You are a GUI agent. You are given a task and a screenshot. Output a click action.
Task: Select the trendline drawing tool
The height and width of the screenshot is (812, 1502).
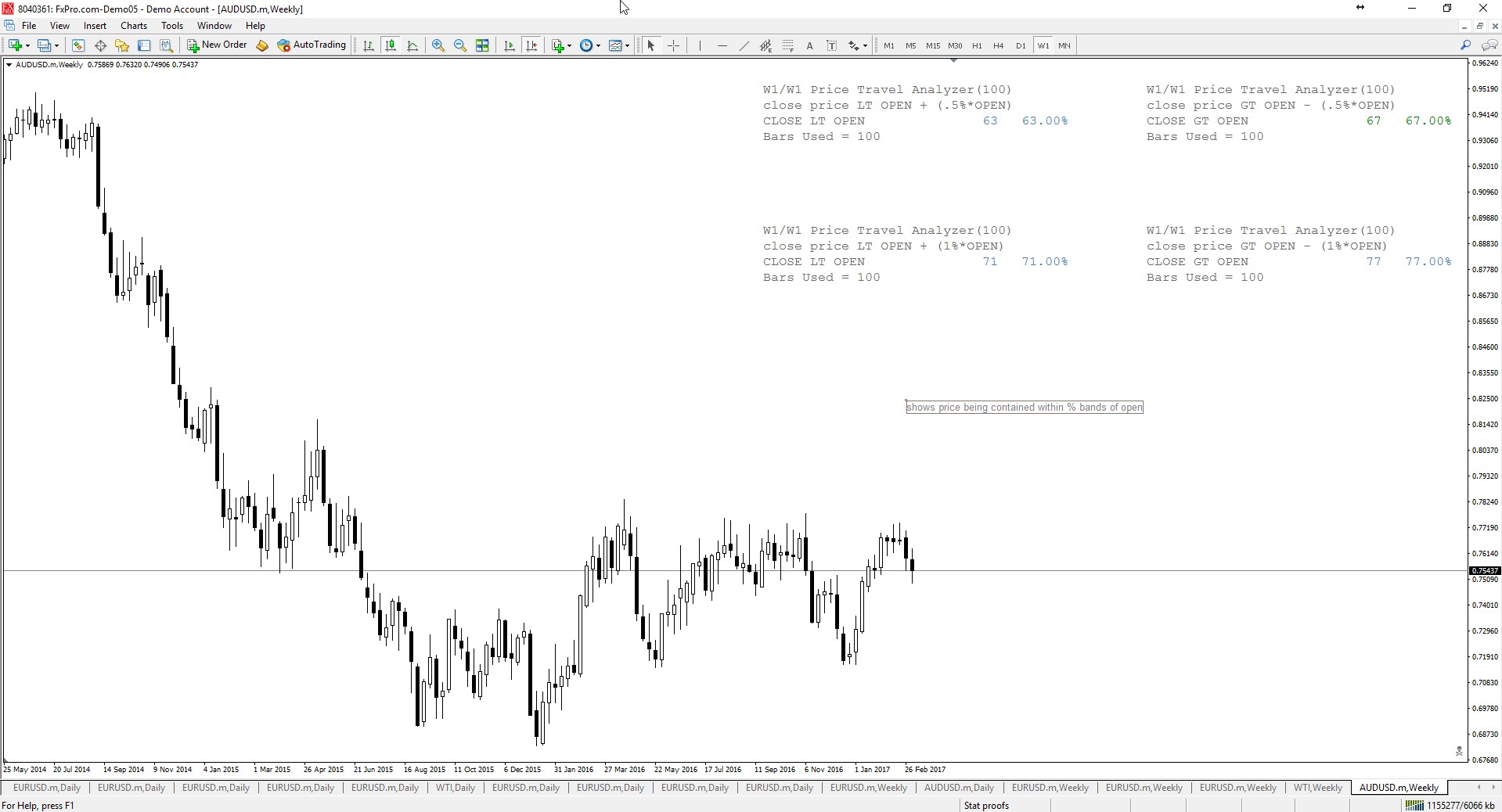pos(744,45)
